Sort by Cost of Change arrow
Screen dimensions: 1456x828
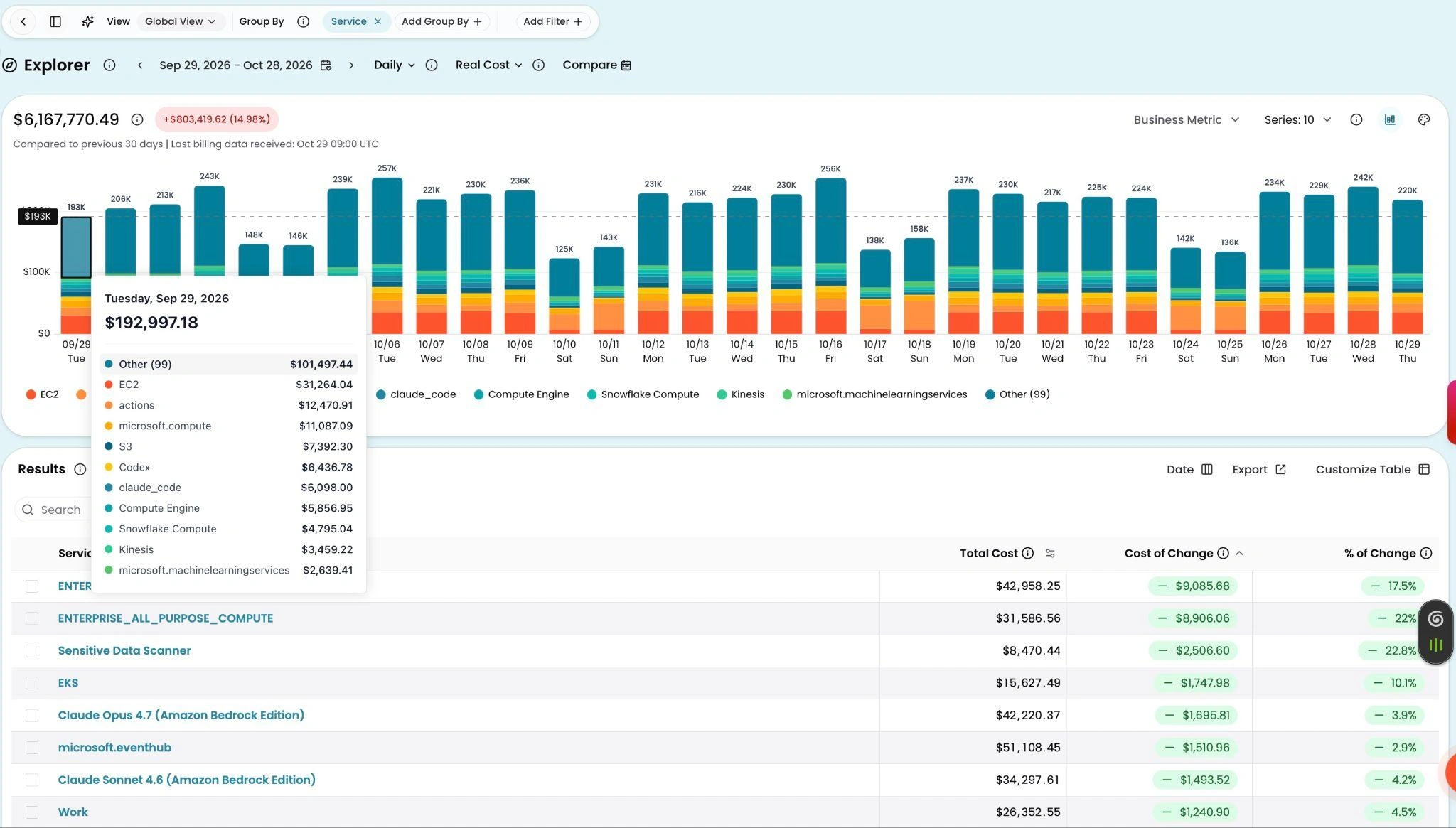pos(1239,553)
